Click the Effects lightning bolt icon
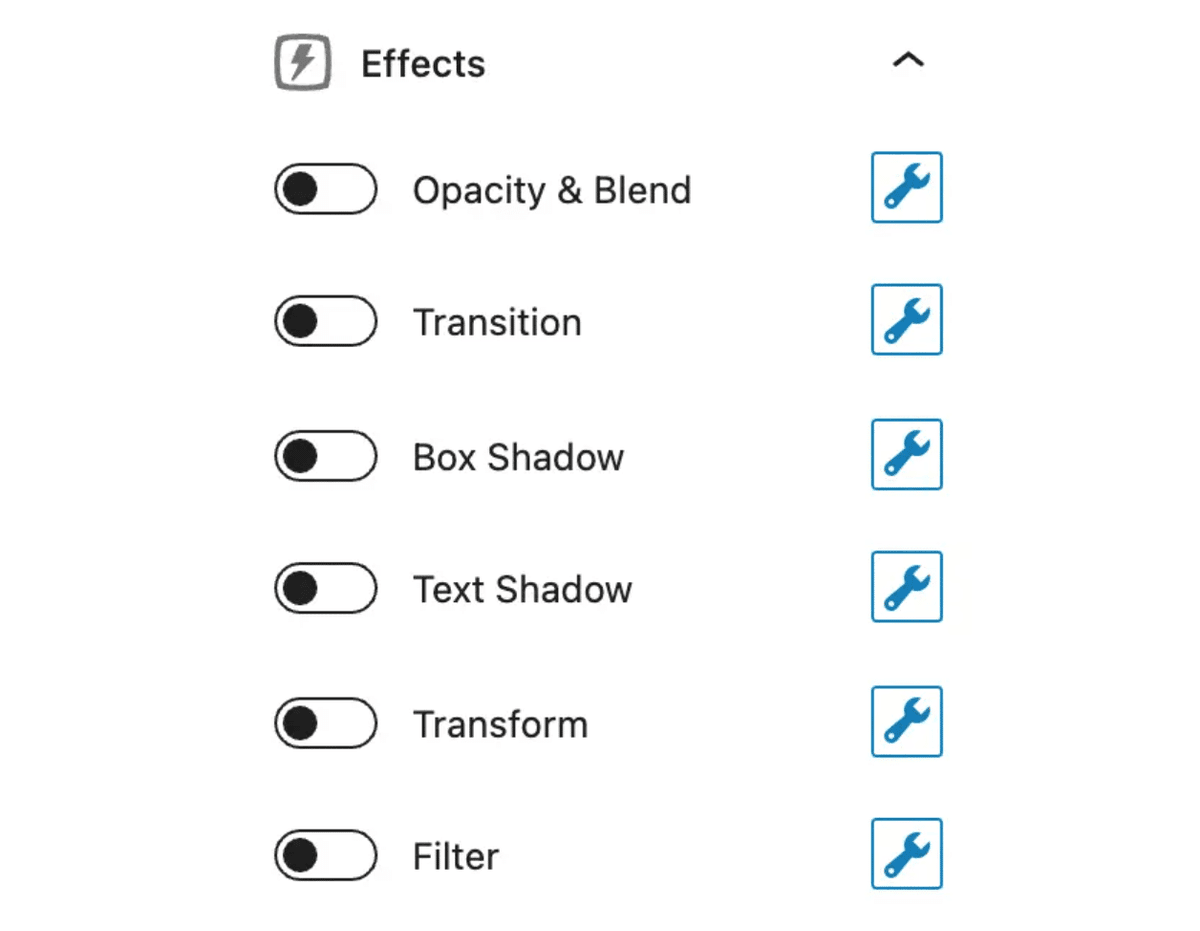 tap(303, 62)
